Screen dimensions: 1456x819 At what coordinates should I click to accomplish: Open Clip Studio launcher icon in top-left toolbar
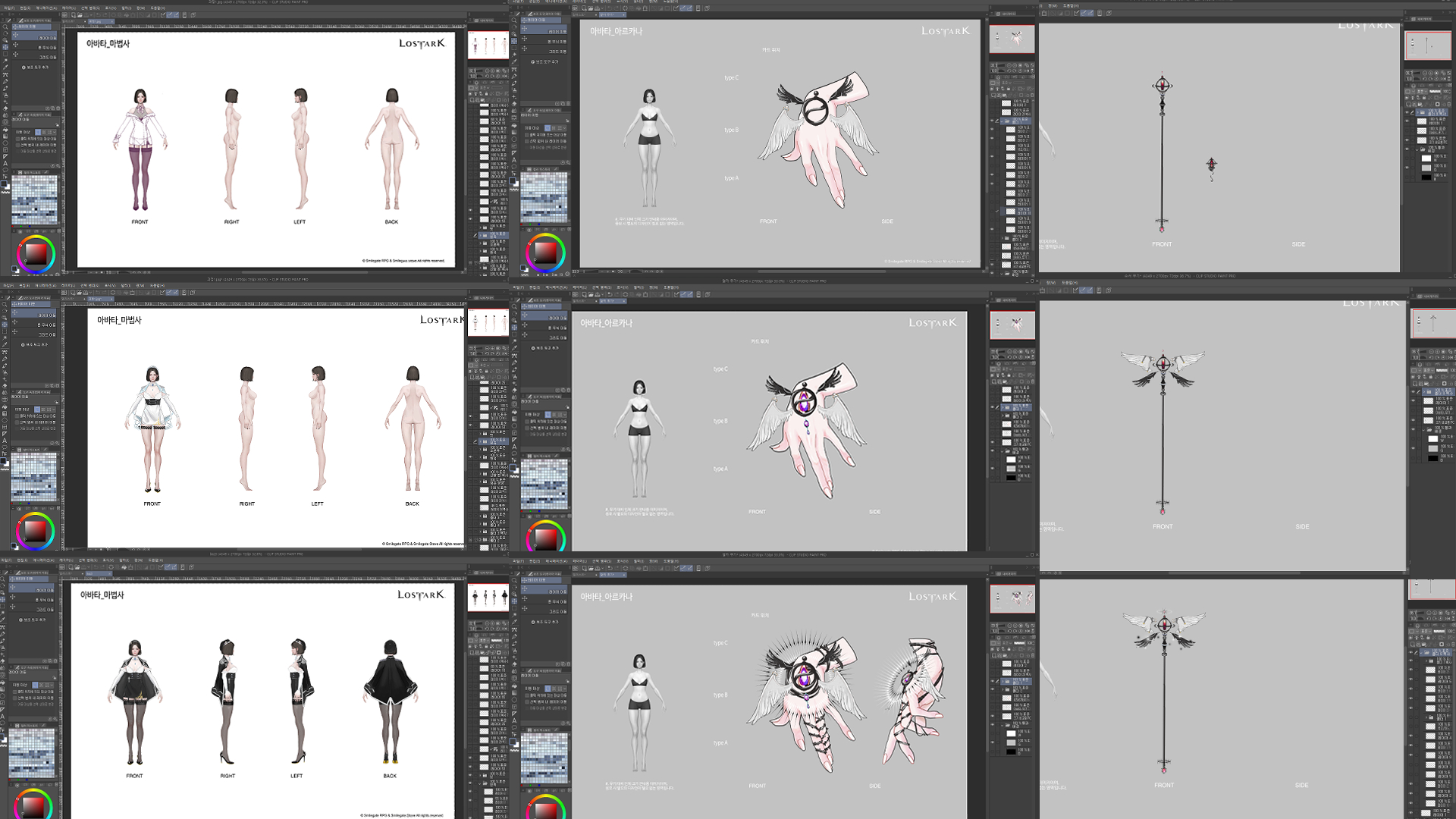pos(64,15)
